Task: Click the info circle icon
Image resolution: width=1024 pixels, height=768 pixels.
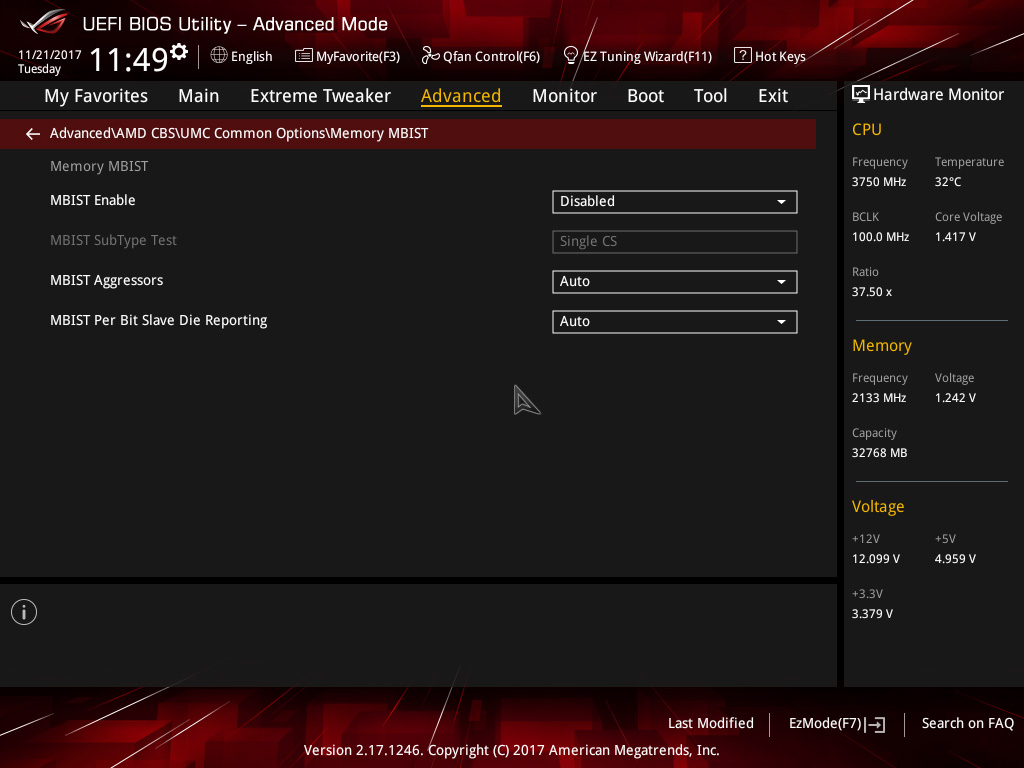Action: pyautogui.click(x=24, y=612)
